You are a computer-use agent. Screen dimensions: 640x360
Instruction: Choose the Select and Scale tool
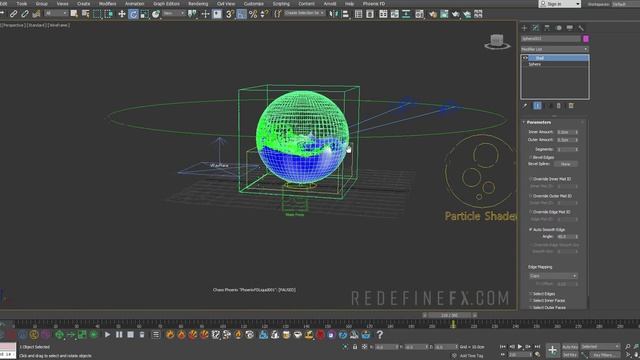[x=144, y=14]
